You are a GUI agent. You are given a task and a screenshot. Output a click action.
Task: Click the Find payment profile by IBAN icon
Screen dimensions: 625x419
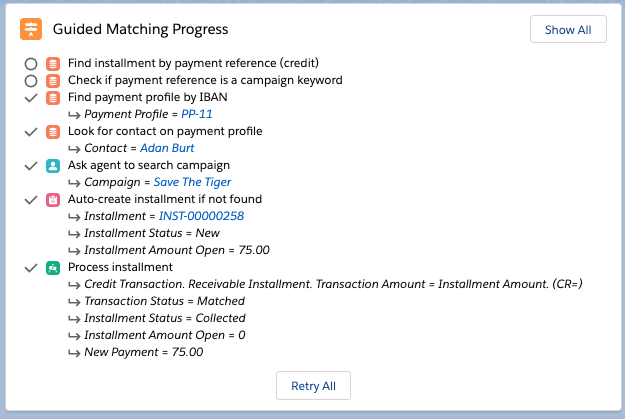point(53,97)
